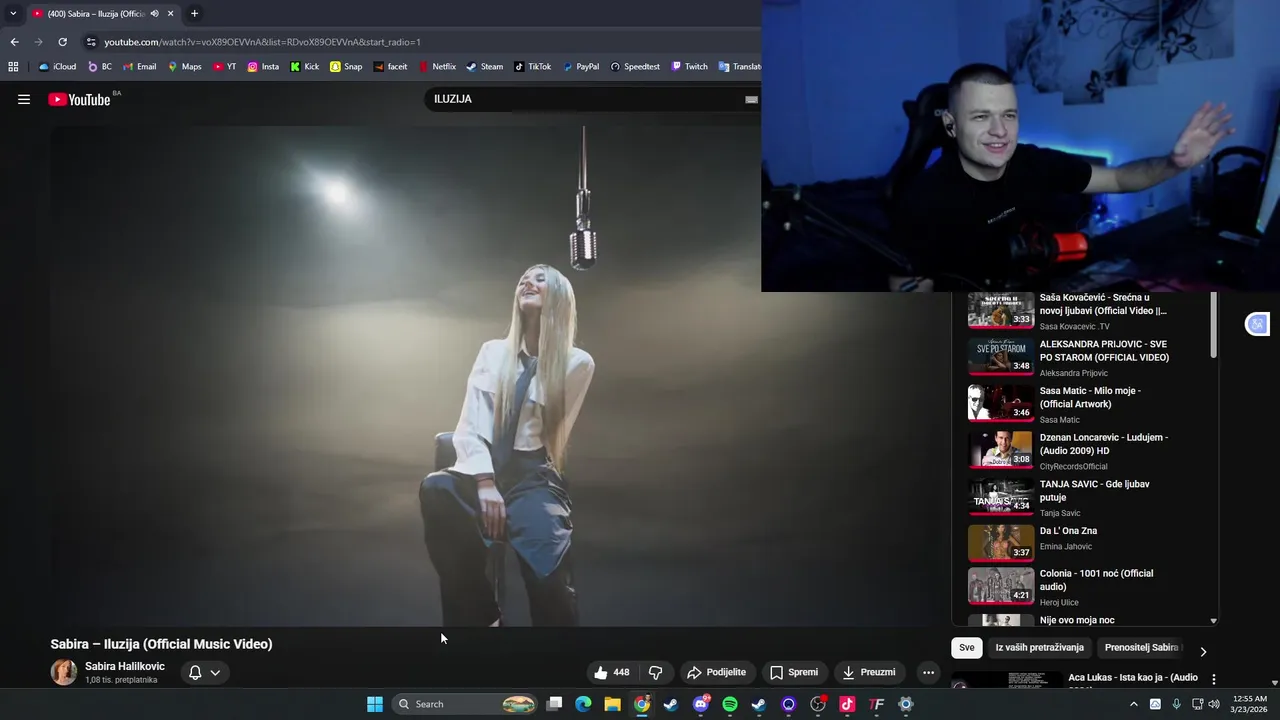1280x720 pixels.
Task: Open the PayPal bookmark
Action: coord(581,67)
